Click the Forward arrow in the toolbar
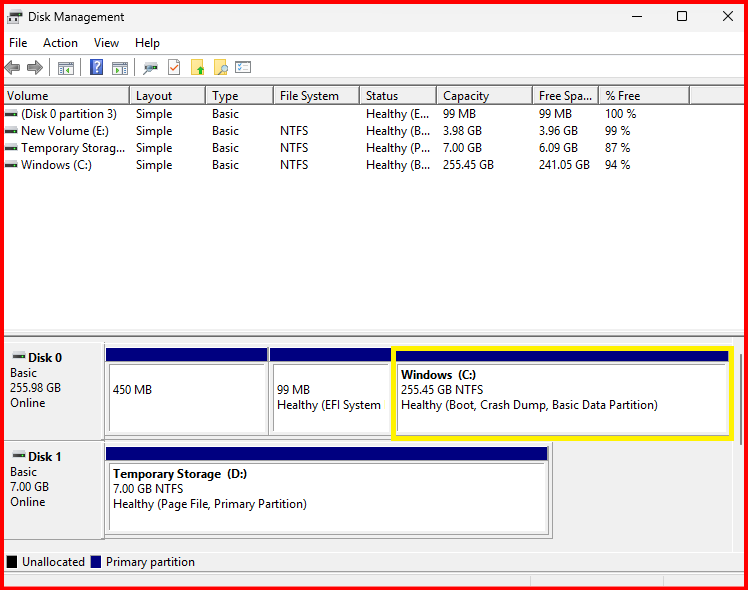 point(35,68)
